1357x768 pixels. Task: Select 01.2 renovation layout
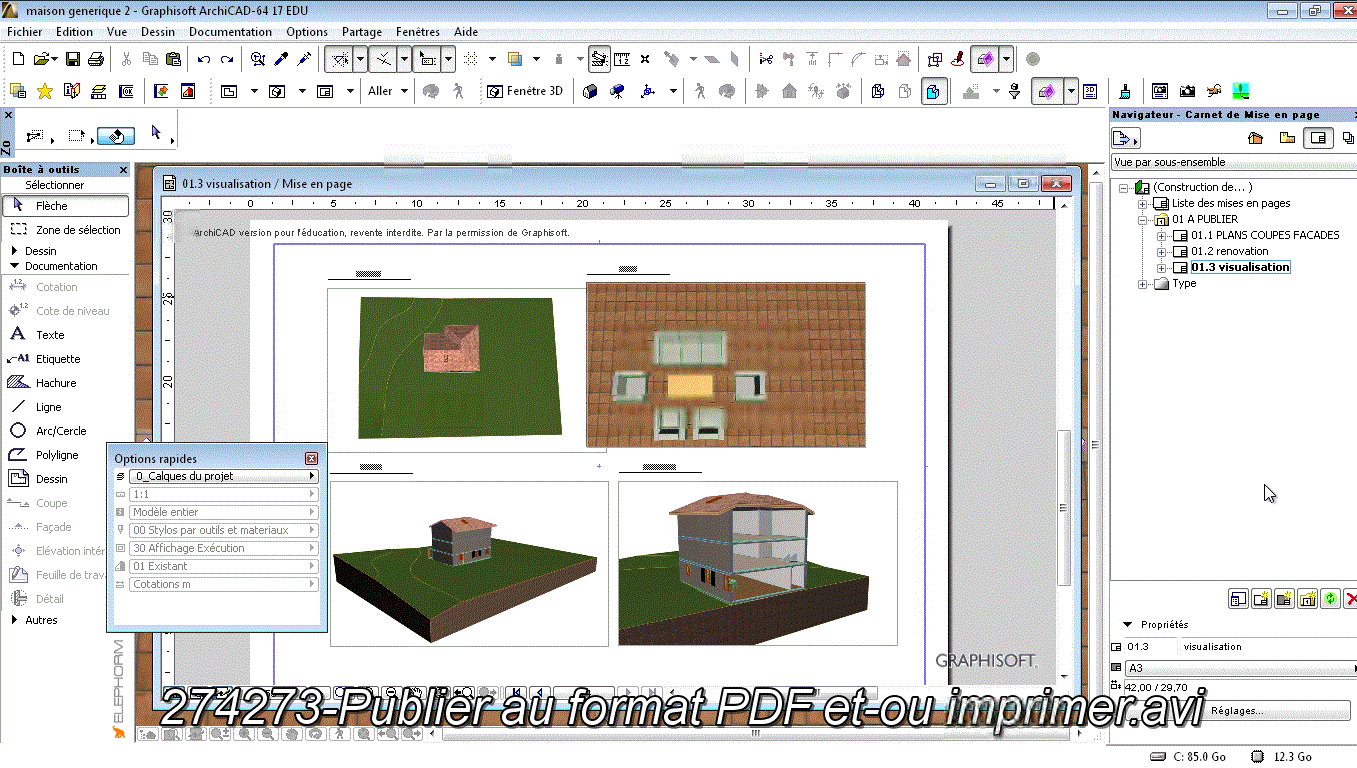pyautogui.click(x=1229, y=251)
